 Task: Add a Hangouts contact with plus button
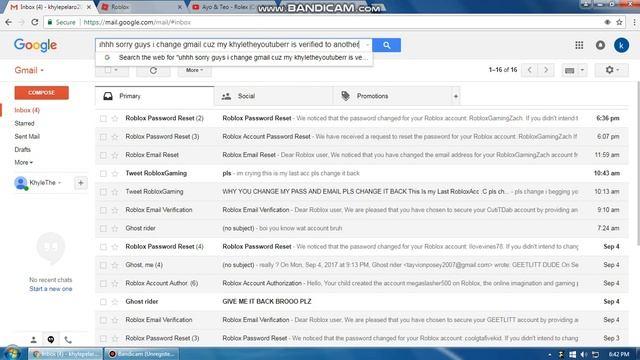80,183
